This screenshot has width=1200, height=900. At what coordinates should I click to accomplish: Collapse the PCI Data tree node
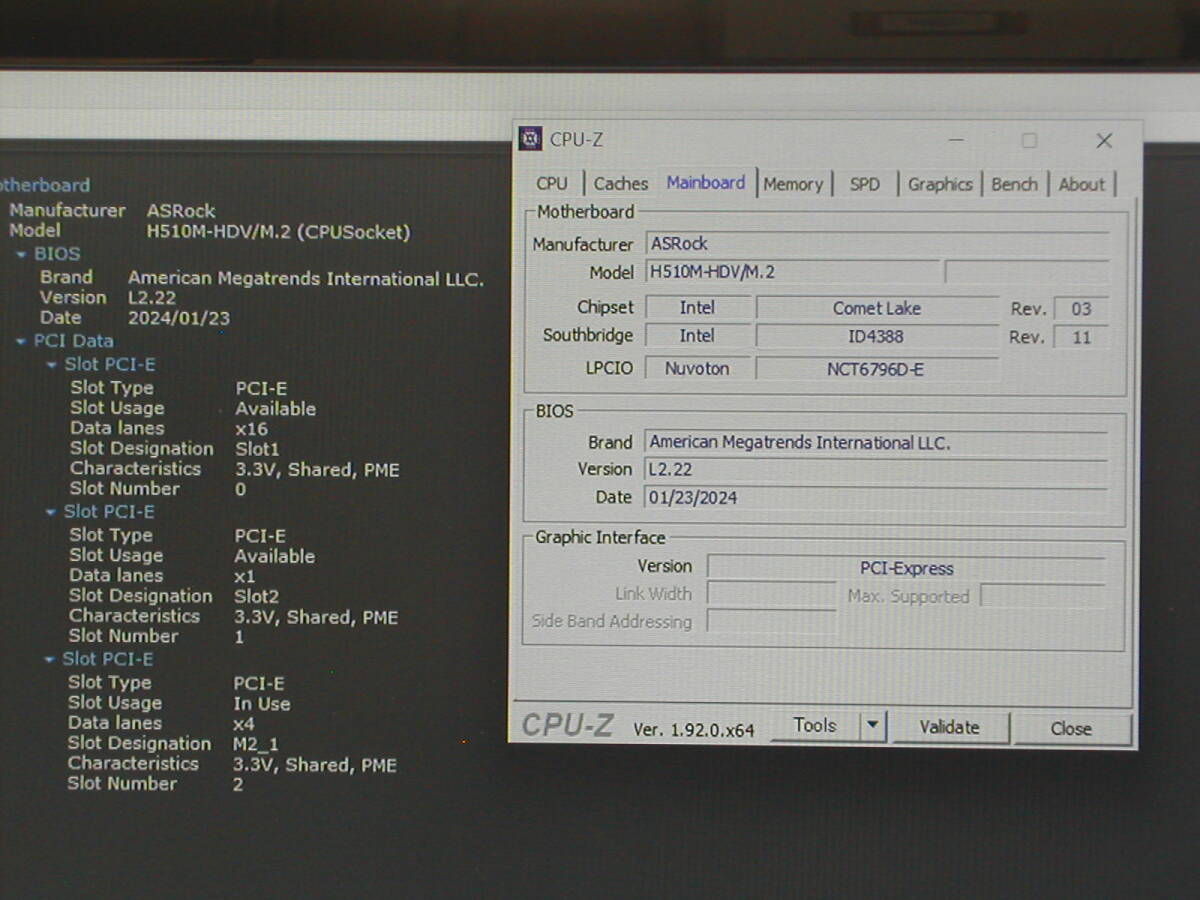22,342
